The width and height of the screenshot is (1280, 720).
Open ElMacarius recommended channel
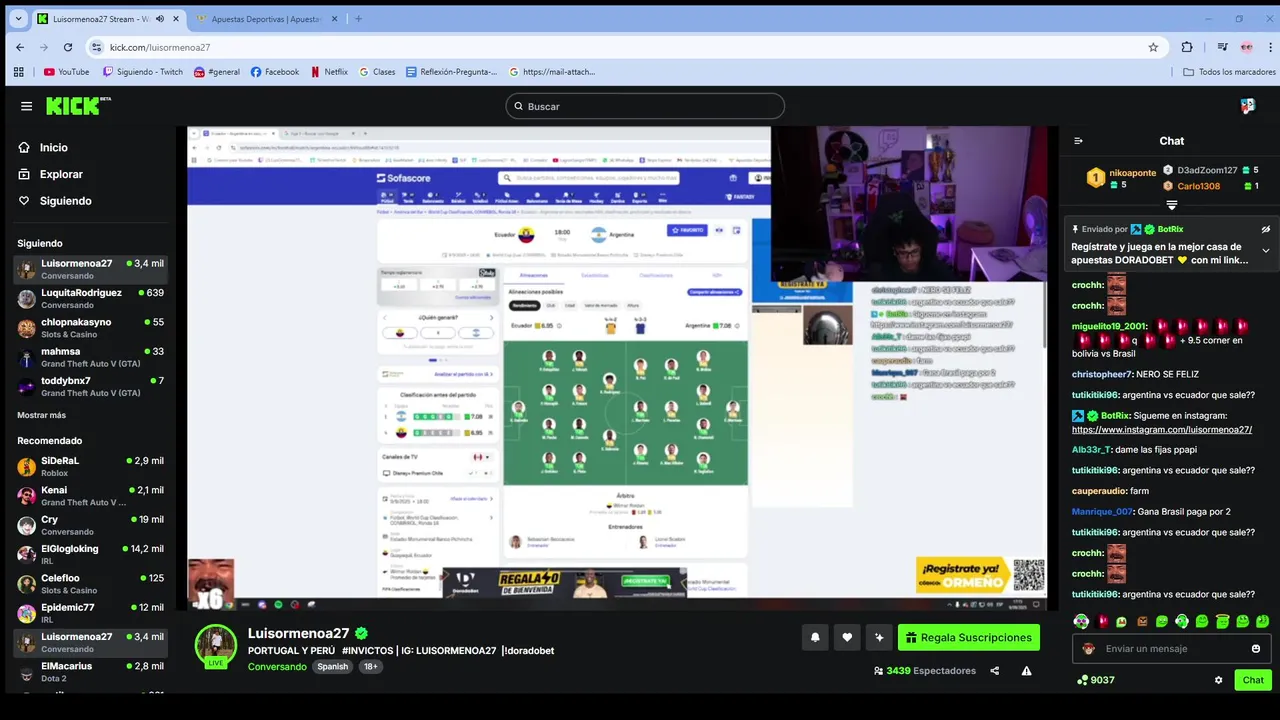point(90,672)
